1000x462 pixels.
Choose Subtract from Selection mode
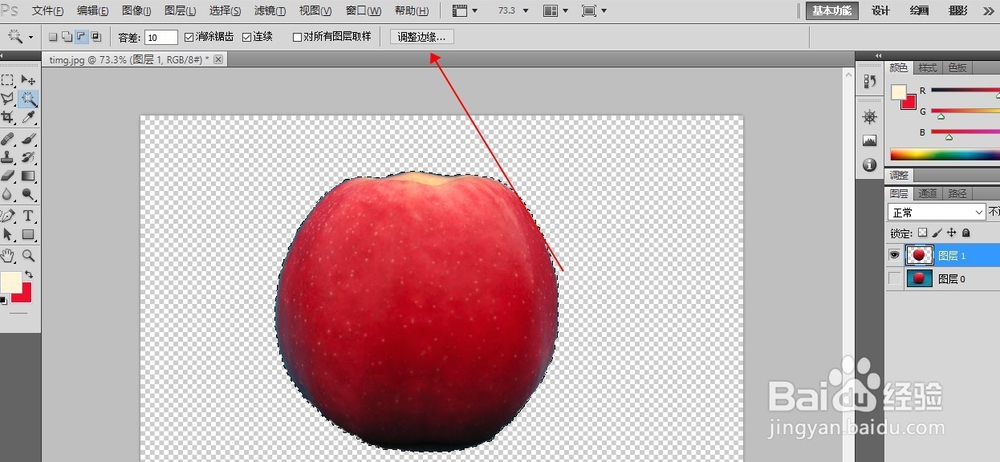[x=82, y=37]
